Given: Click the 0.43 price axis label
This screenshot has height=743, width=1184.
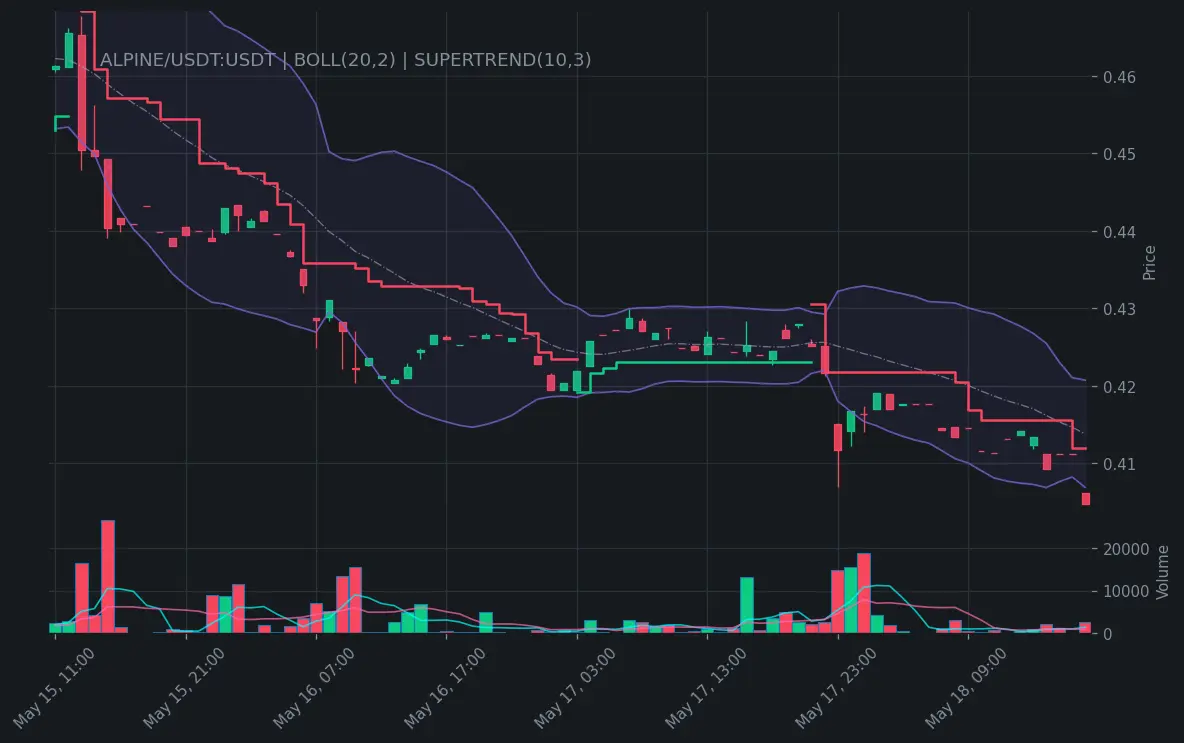Looking at the screenshot, I should coord(1119,309).
